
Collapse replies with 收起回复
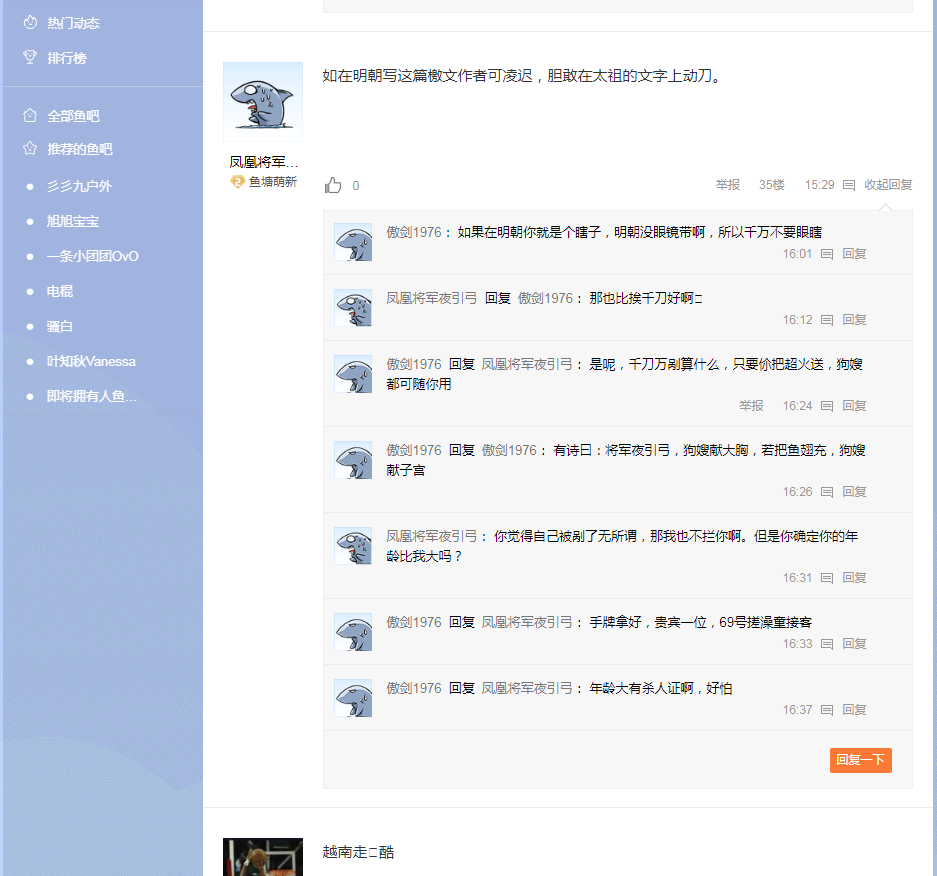(888, 185)
